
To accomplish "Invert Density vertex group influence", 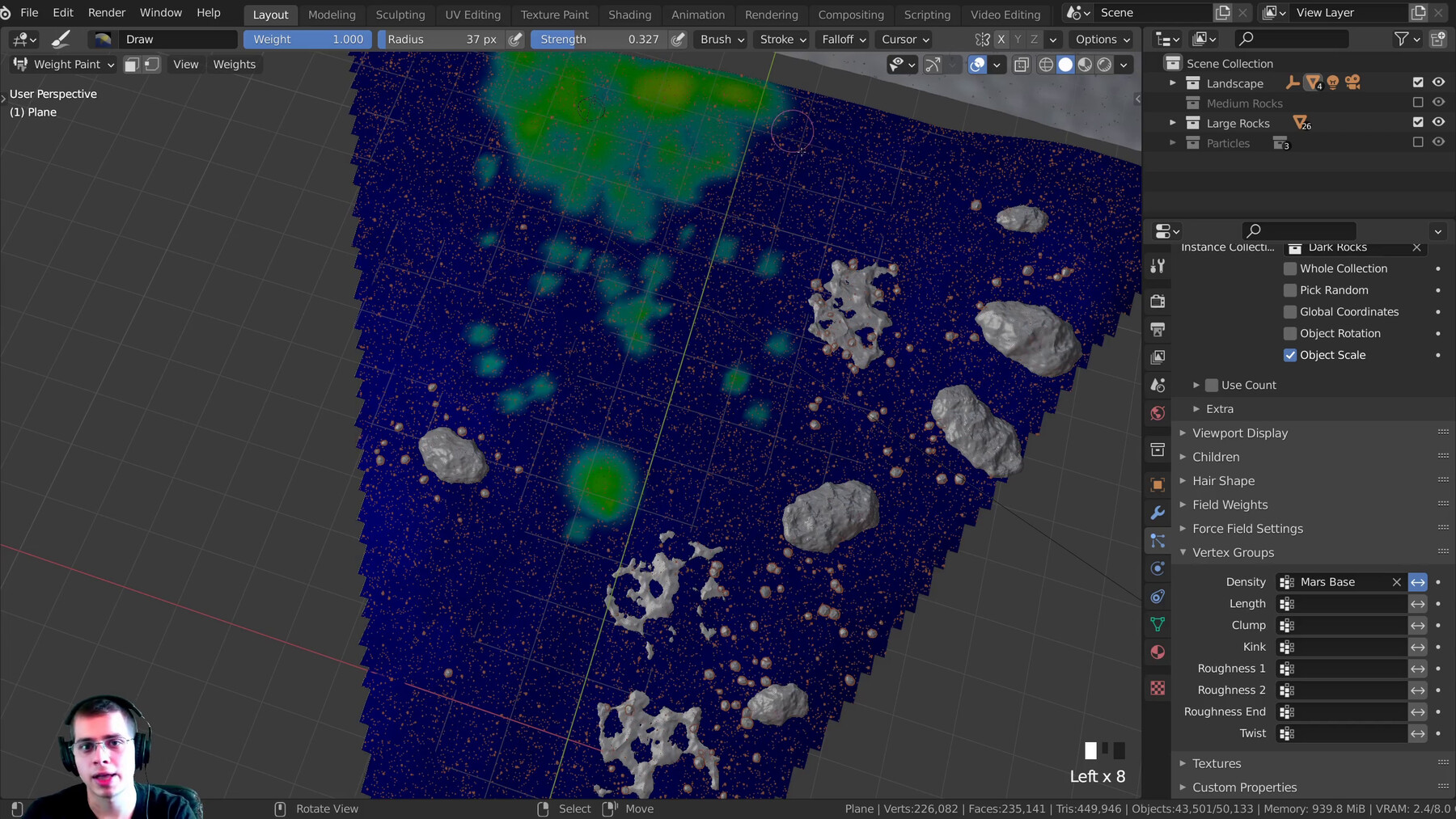I will tap(1418, 582).
